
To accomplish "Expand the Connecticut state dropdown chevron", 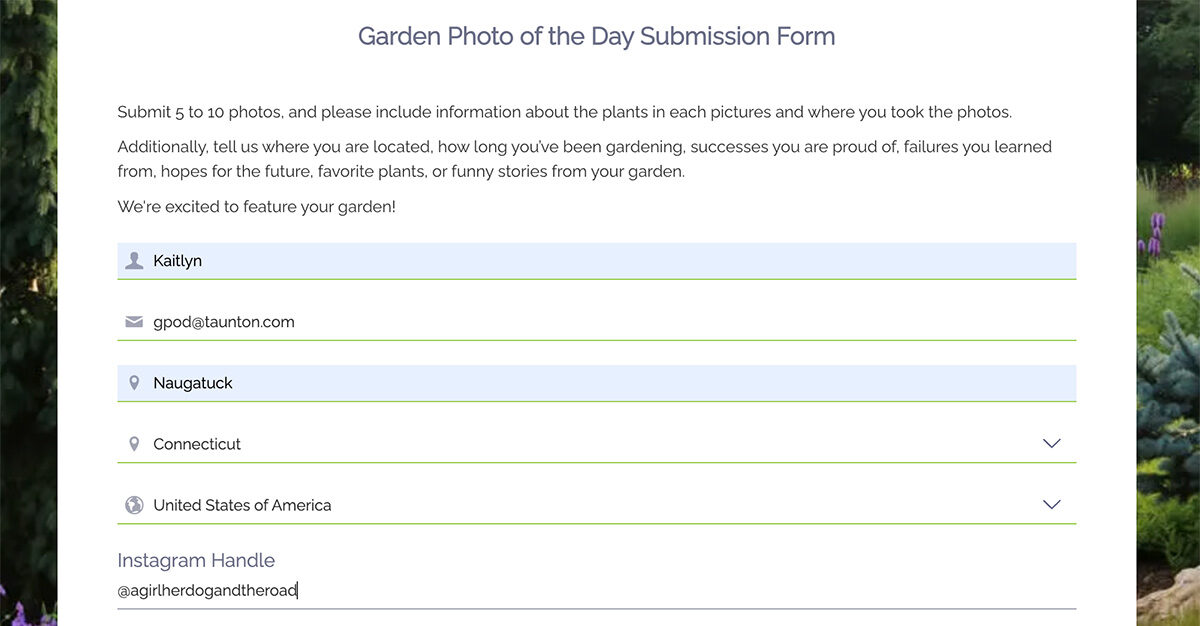I will (1051, 444).
